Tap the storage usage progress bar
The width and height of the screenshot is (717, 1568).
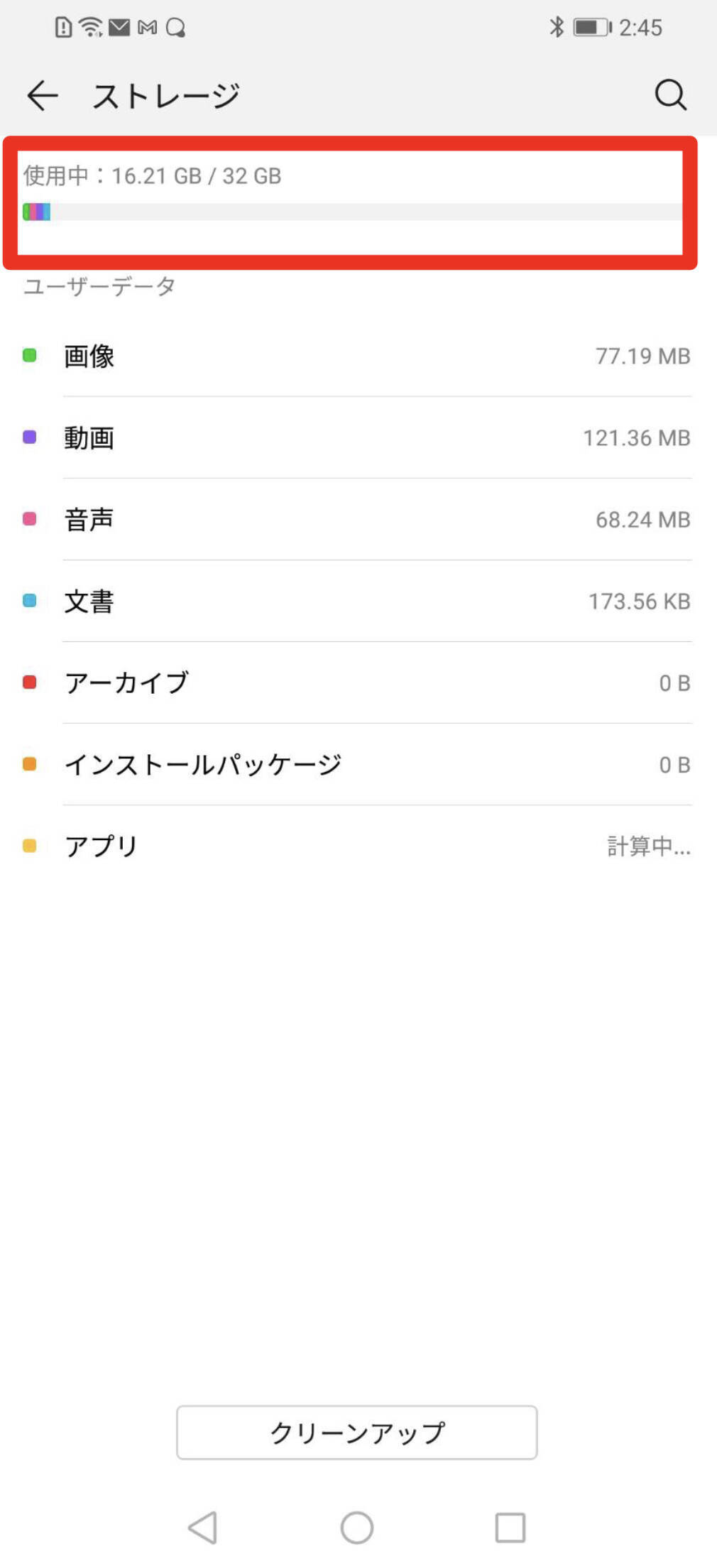pyautogui.click(x=352, y=212)
